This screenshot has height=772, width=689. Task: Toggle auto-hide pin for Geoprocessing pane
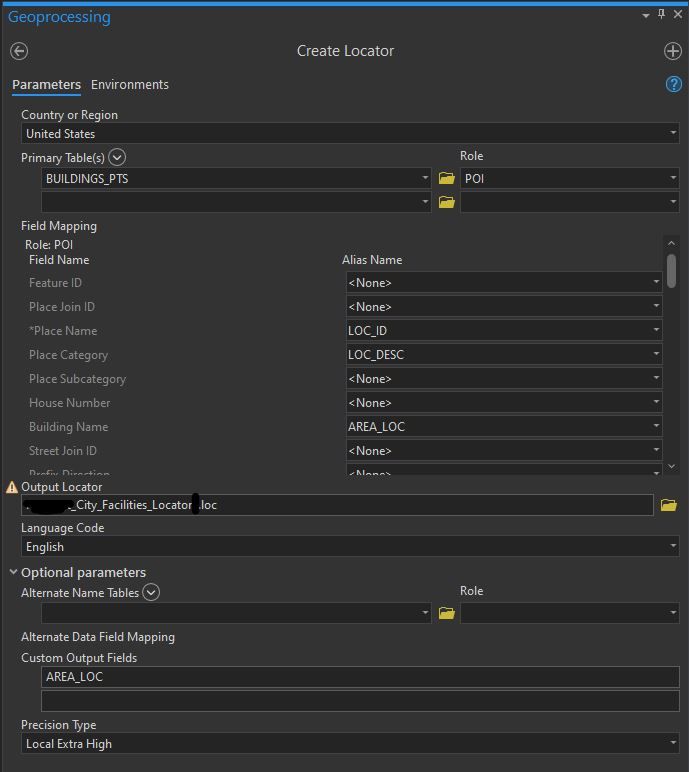[661, 15]
